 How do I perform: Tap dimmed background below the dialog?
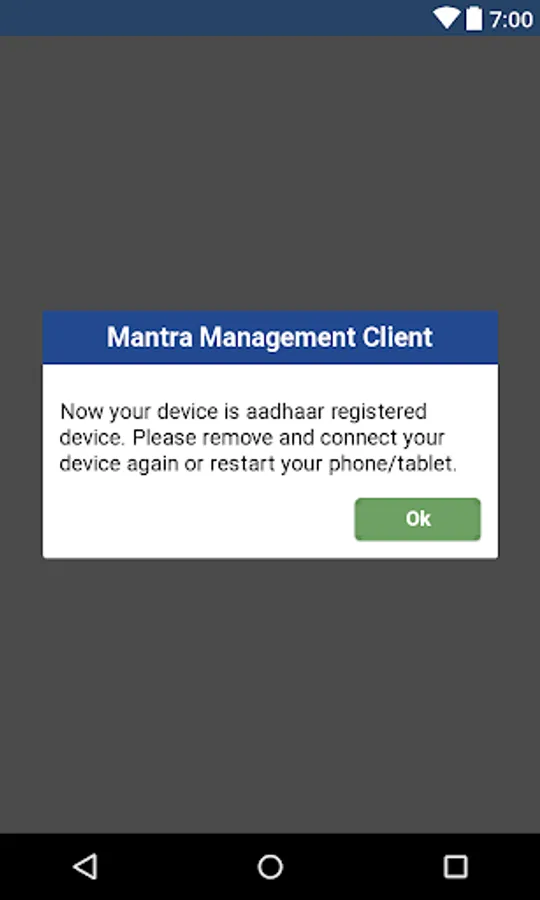point(270,695)
